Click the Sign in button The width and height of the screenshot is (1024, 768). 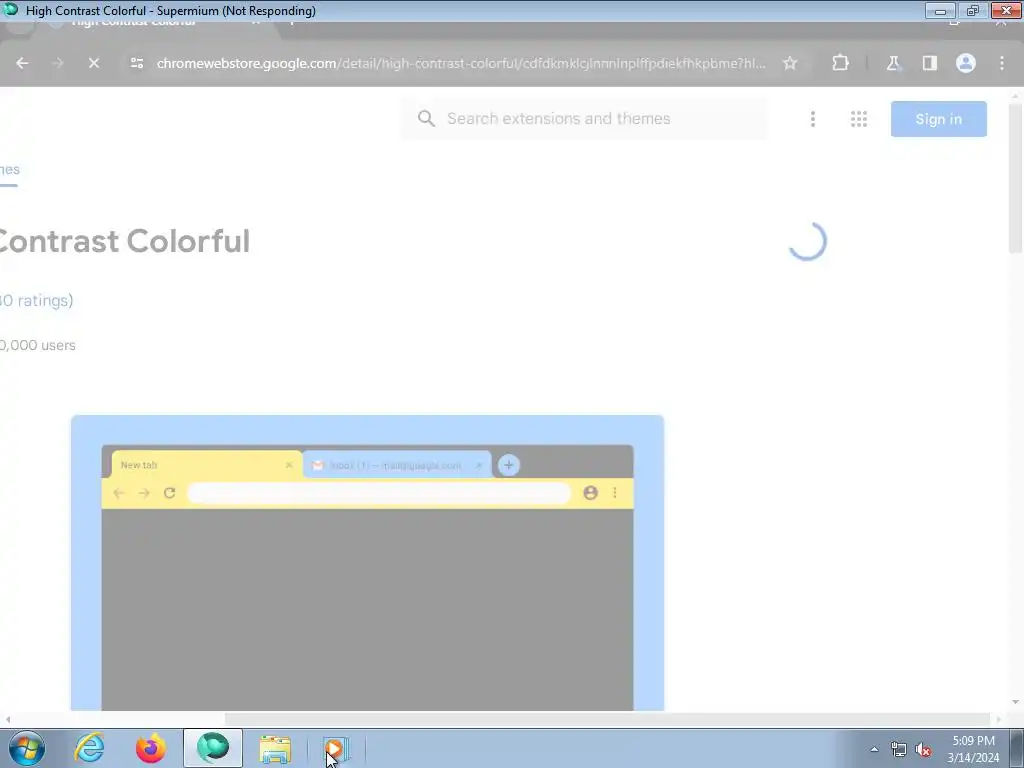pyautogui.click(x=938, y=119)
